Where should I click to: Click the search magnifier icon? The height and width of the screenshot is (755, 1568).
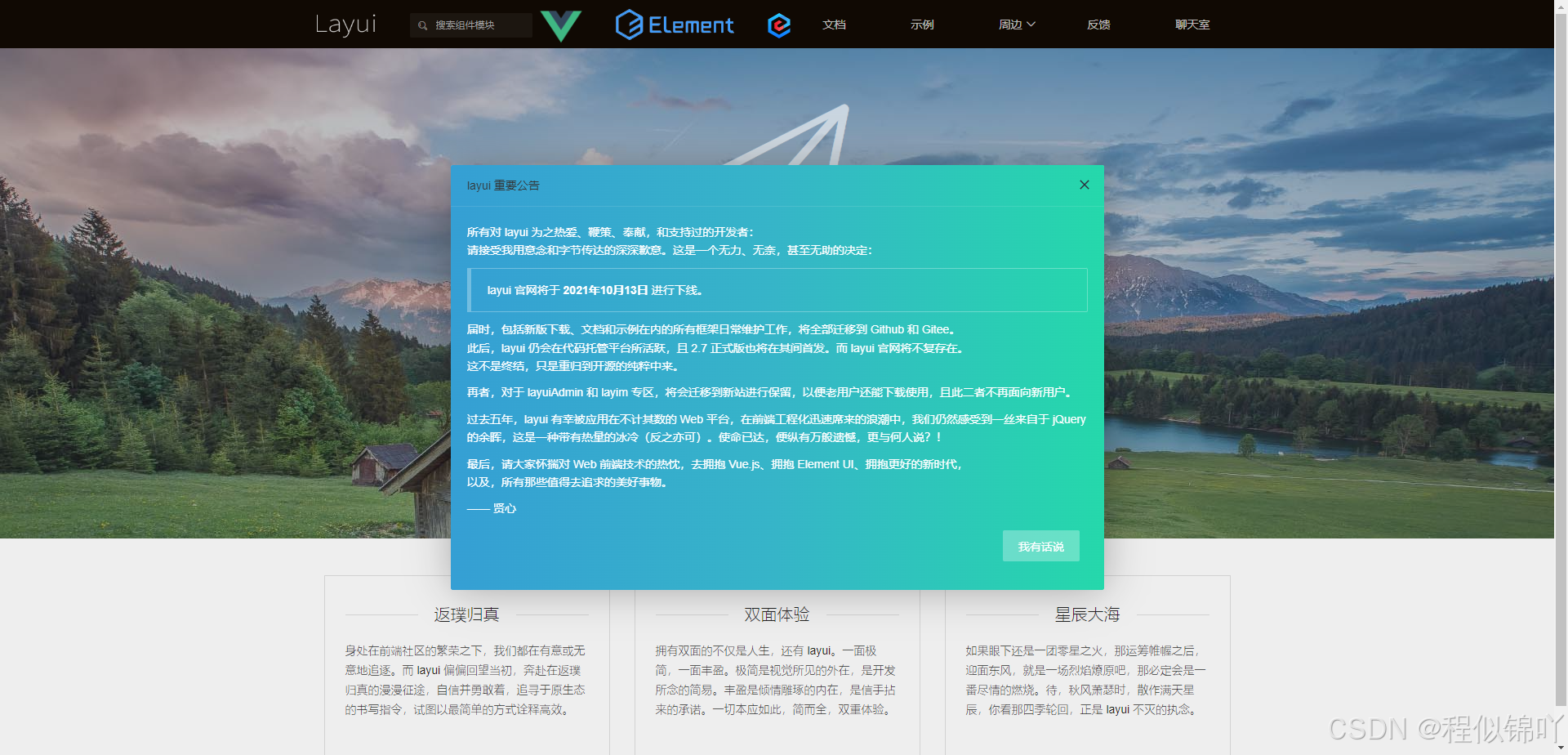(422, 25)
